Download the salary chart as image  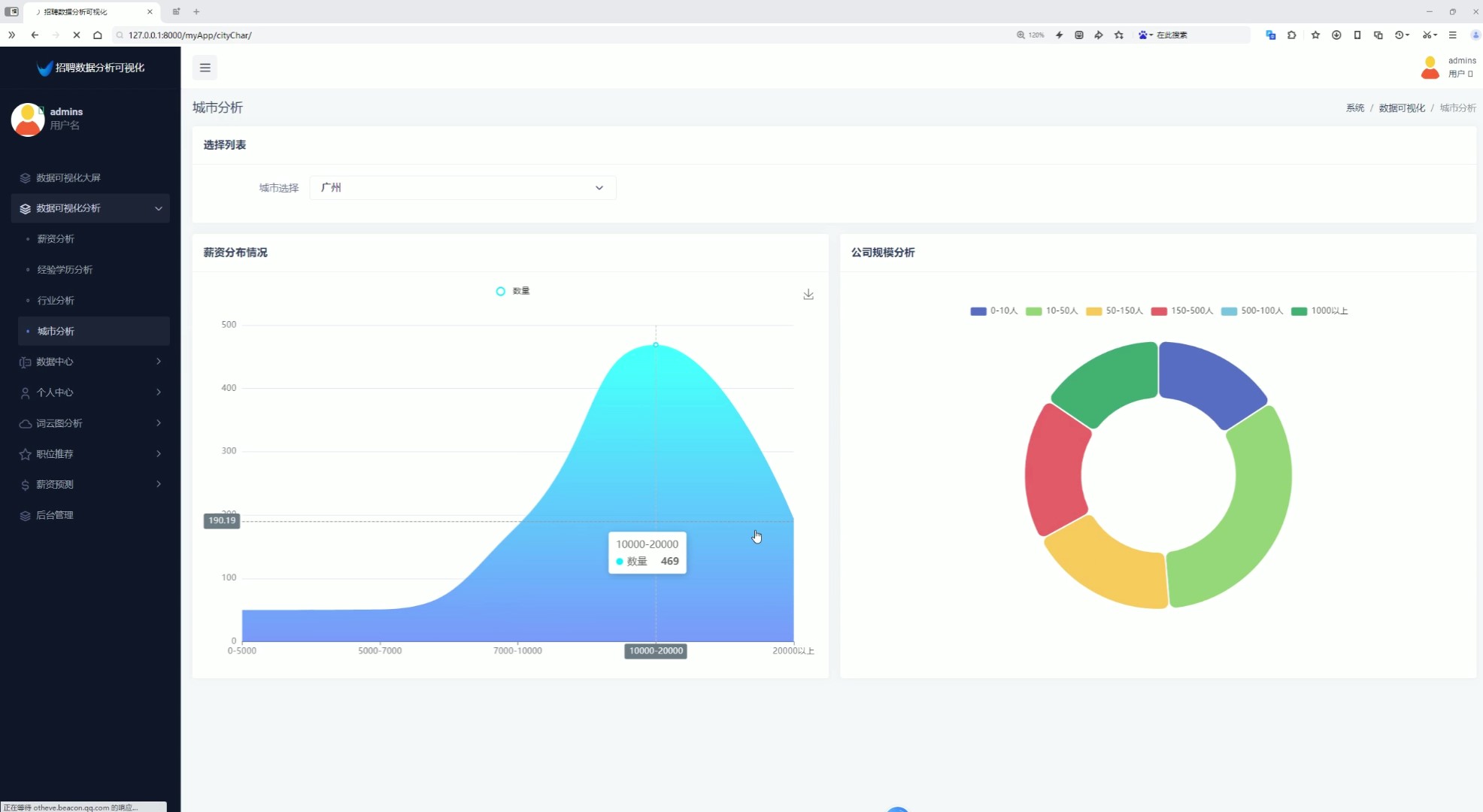point(808,294)
